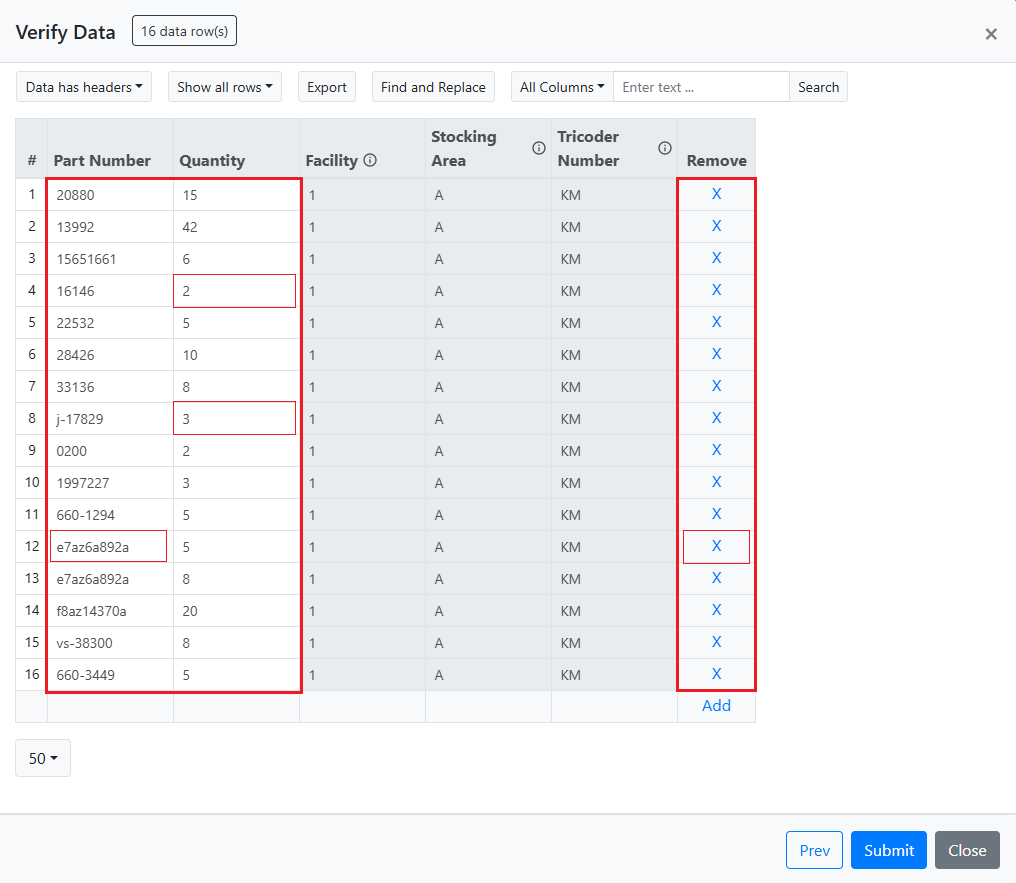Change page size using the 50 dropdown
The height and width of the screenshot is (883, 1016).
coord(43,758)
